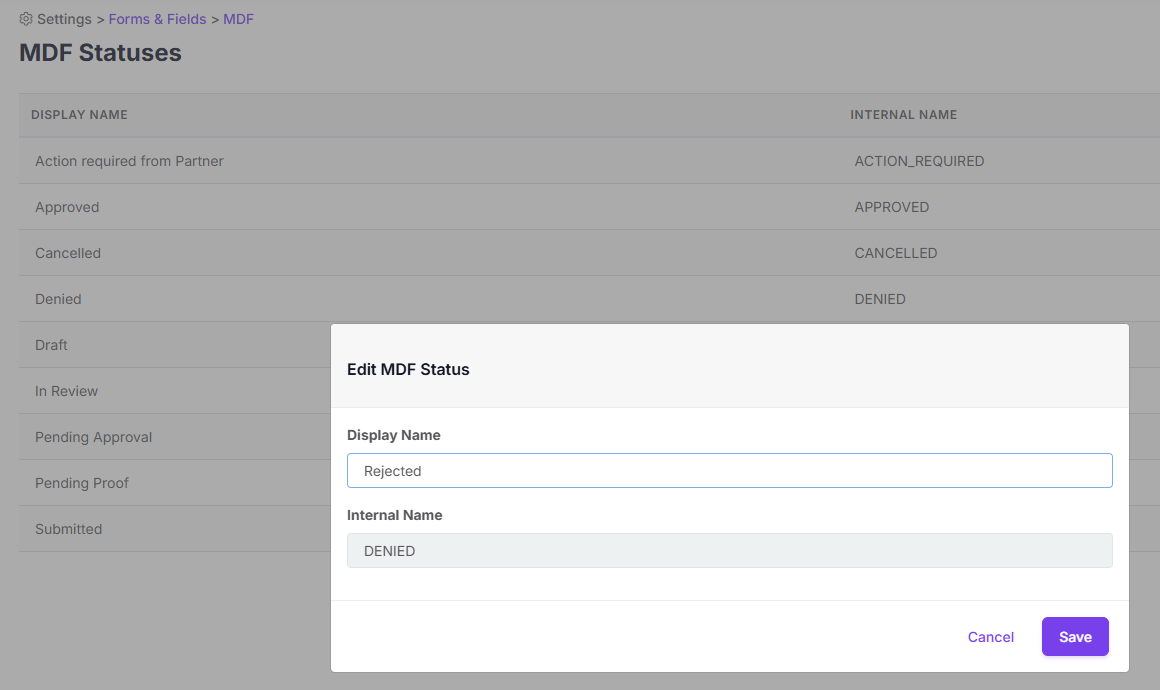Click the Display Name field label

click(394, 435)
